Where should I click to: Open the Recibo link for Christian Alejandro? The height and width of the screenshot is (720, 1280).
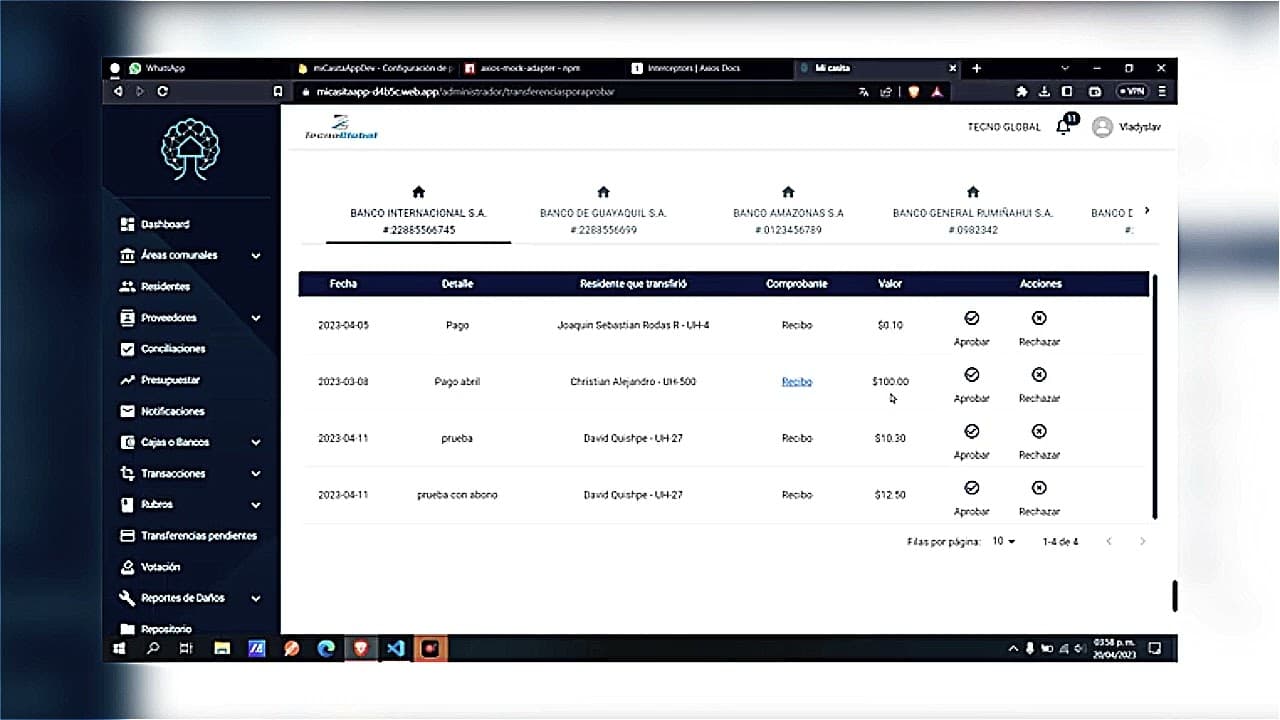[x=797, y=382]
